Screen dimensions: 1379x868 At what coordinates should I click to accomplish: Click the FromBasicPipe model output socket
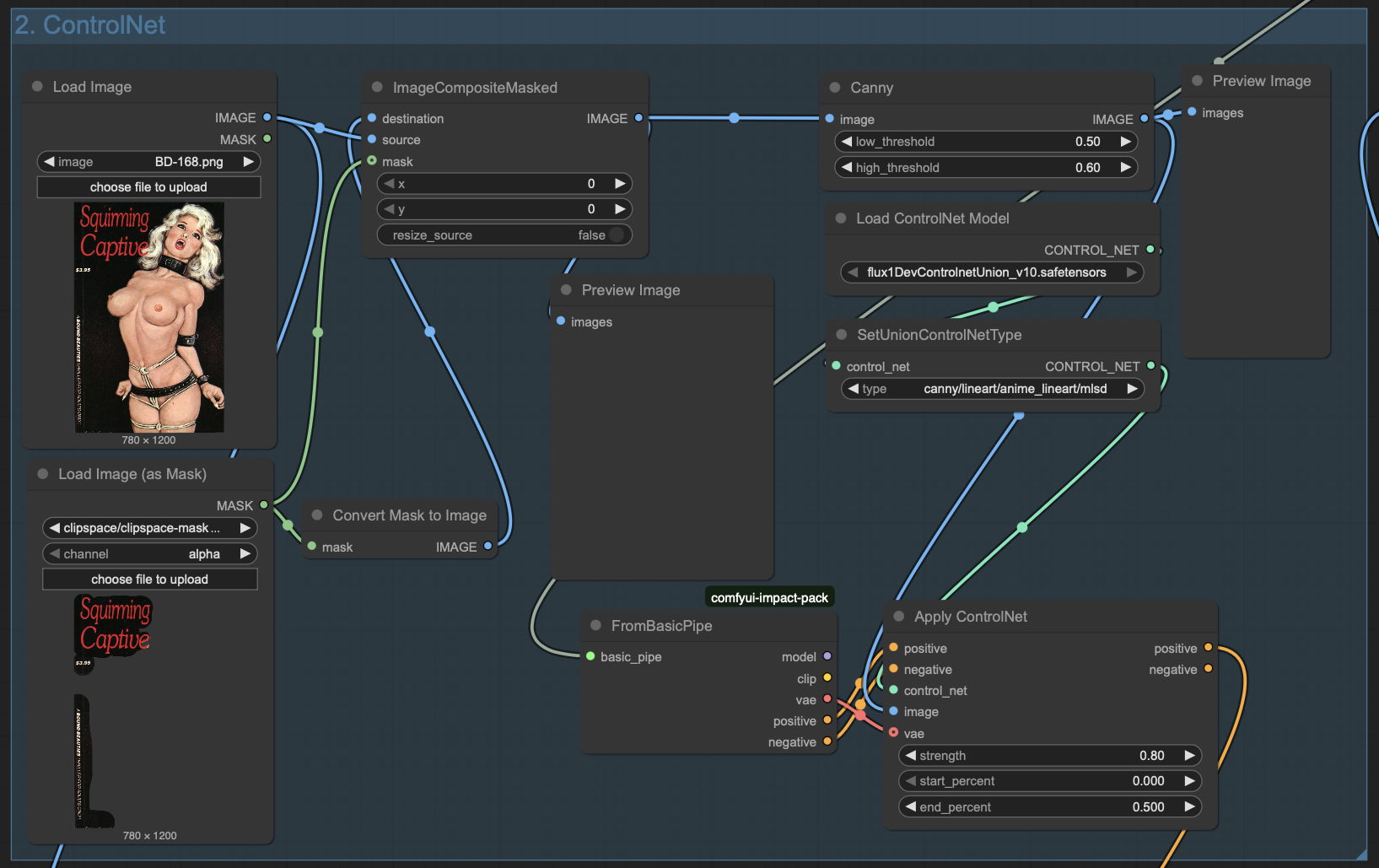point(827,656)
